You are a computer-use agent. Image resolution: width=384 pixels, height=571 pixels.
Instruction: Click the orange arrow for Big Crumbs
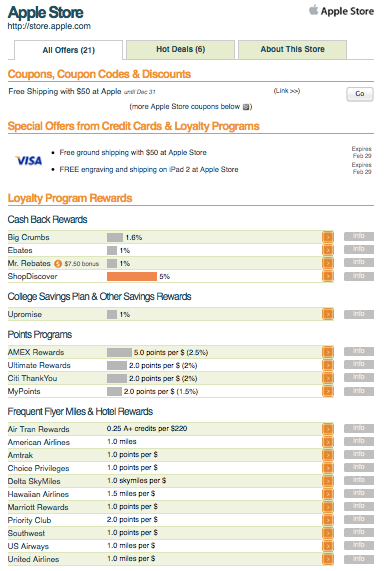(x=328, y=237)
